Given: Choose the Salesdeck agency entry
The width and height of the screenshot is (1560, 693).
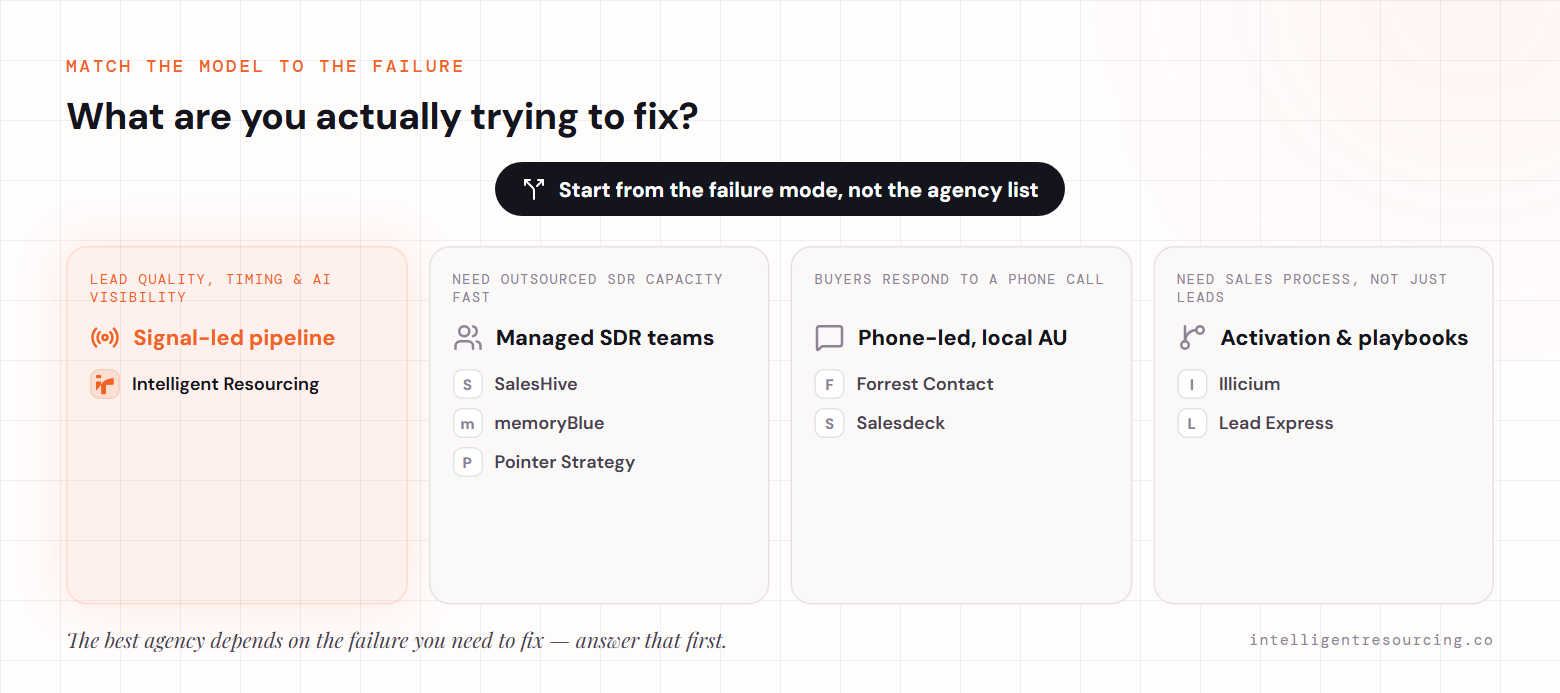Looking at the screenshot, I should pos(901,423).
